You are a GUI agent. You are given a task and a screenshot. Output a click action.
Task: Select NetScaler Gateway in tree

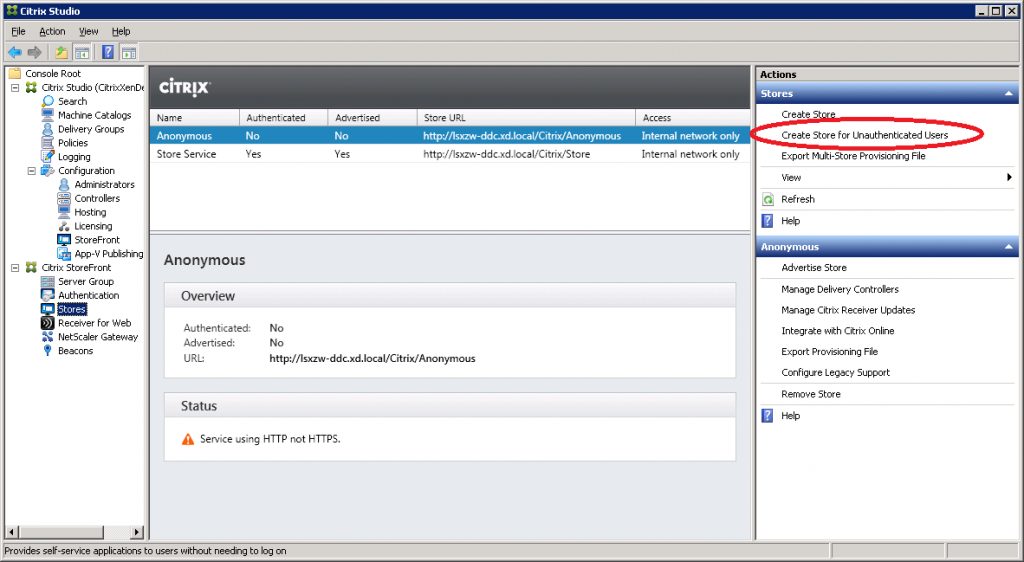click(x=98, y=337)
